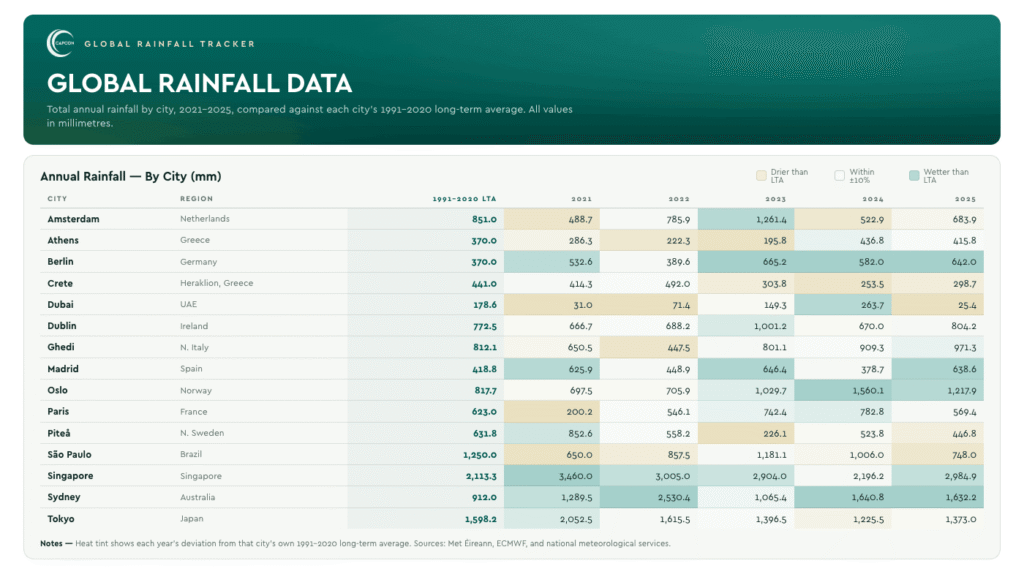Viewport: 1024px width, 585px height.
Task: Click the 'Drier than LTA' legend swatch
Action: point(761,175)
